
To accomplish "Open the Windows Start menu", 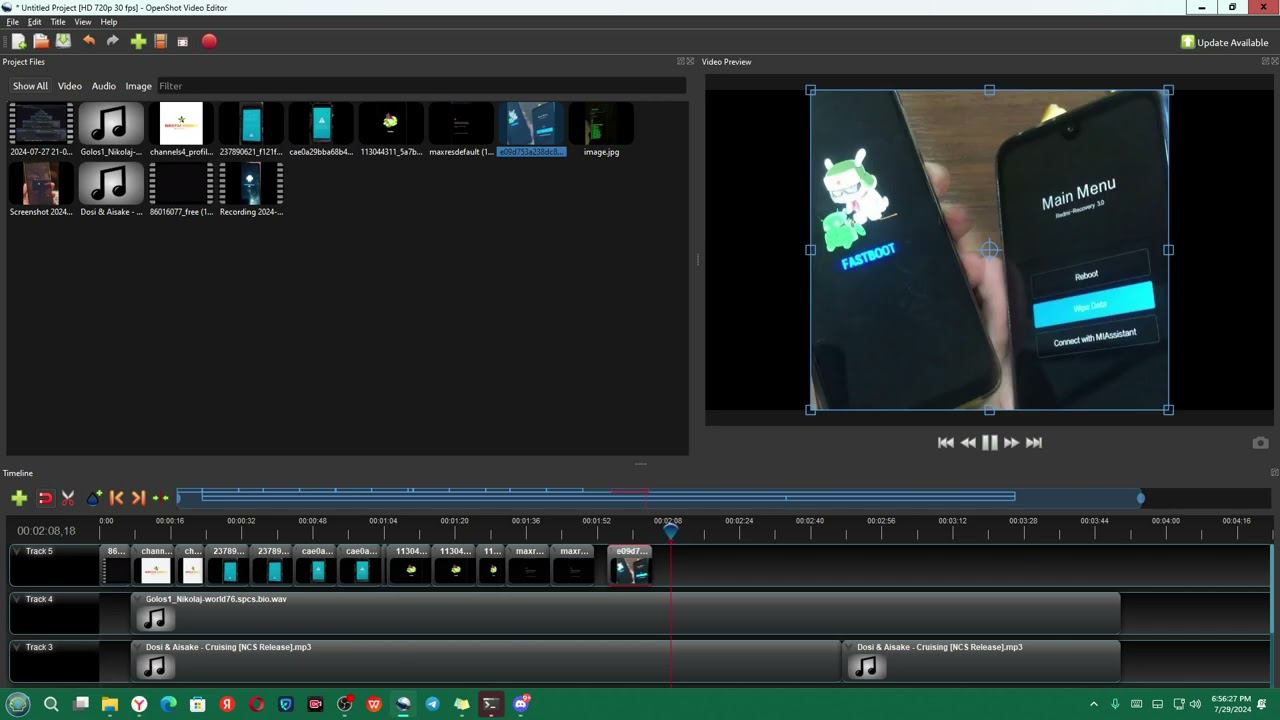I will click(18, 704).
